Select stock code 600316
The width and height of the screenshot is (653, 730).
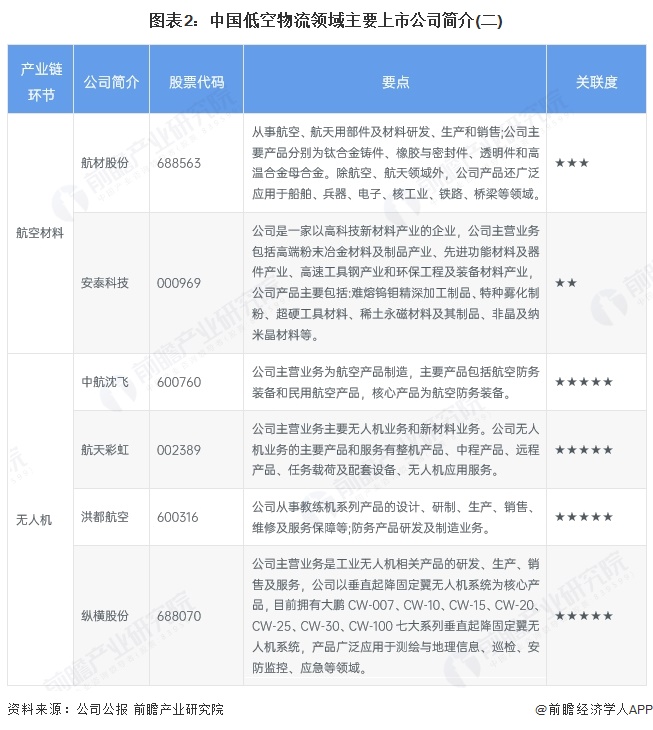[x=177, y=517]
